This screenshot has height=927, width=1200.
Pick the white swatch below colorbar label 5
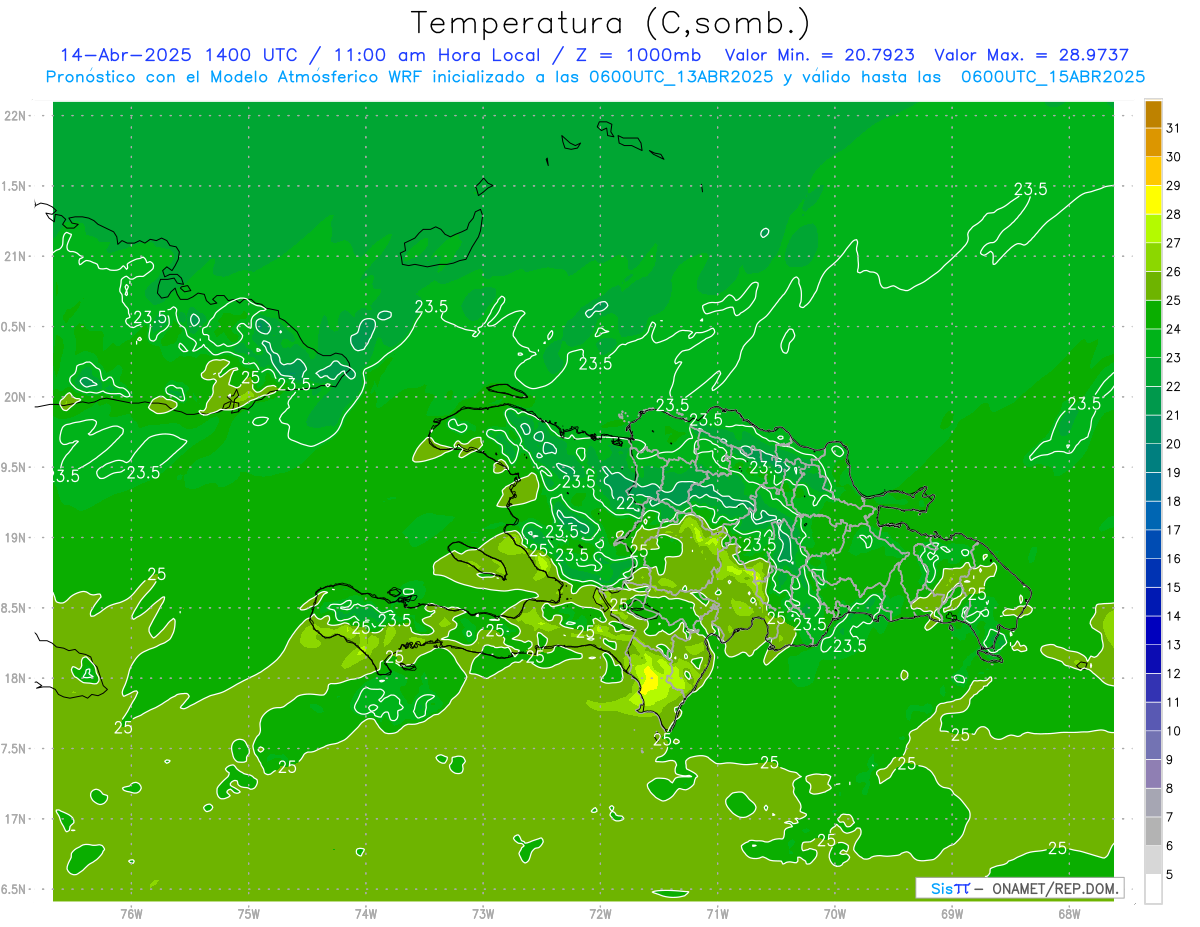(1153, 889)
